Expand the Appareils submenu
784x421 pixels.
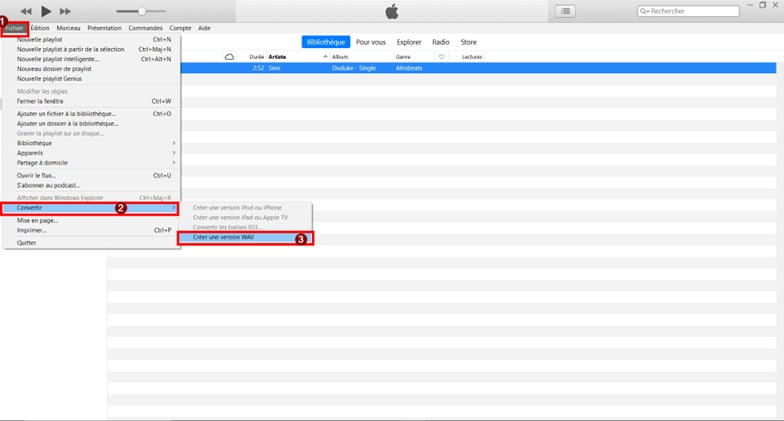click(x=92, y=153)
